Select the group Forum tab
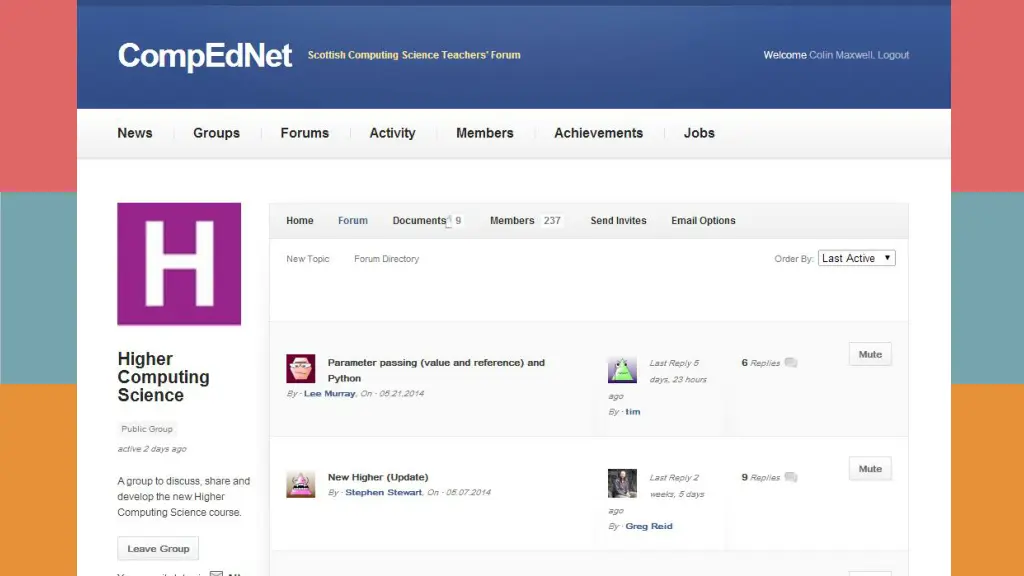The image size is (1024, 576). (x=353, y=221)
